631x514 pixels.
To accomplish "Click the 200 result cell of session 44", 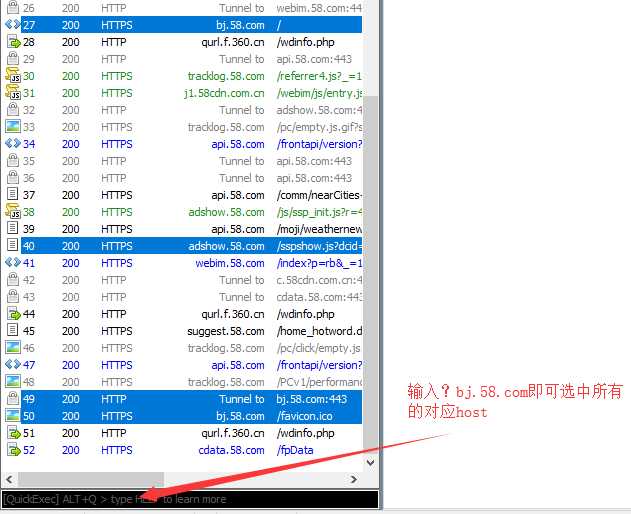I will tap(70, 314).
